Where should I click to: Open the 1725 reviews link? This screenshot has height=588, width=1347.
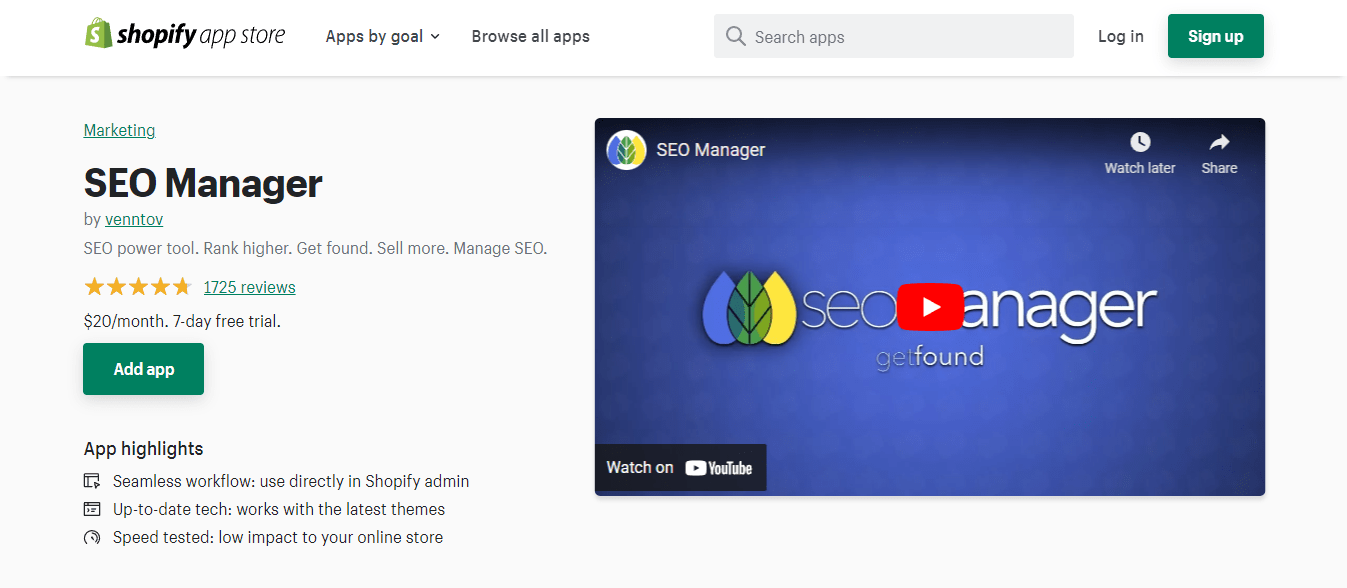tap(249, 287)
